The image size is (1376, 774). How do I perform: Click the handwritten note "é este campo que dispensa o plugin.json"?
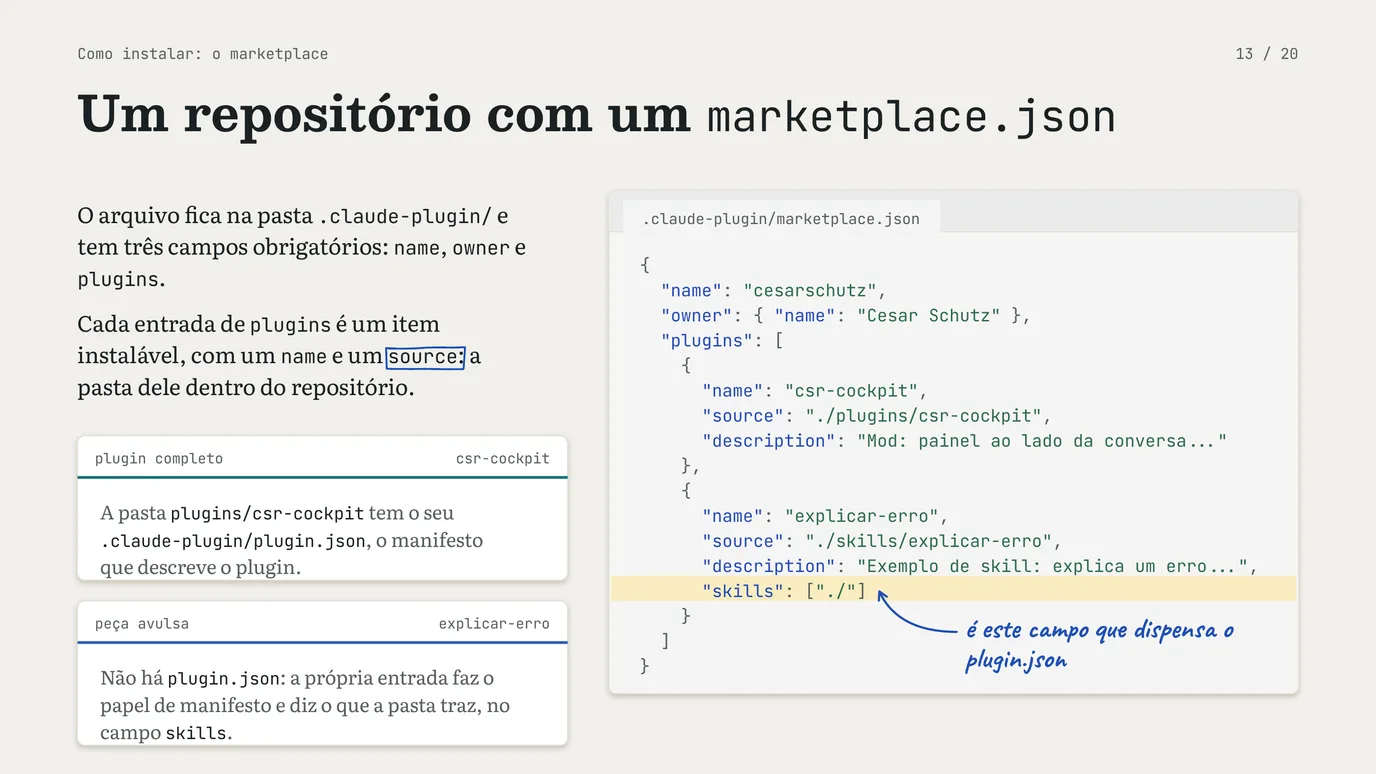1100,645
